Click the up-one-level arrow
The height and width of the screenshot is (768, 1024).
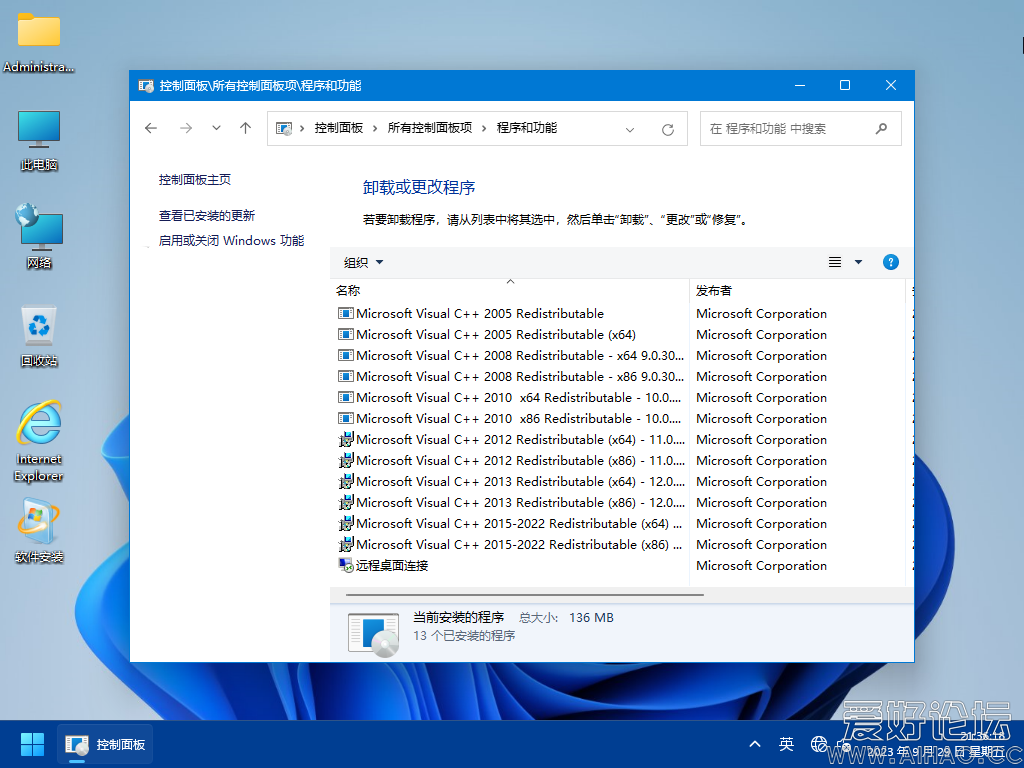point(245,128)
